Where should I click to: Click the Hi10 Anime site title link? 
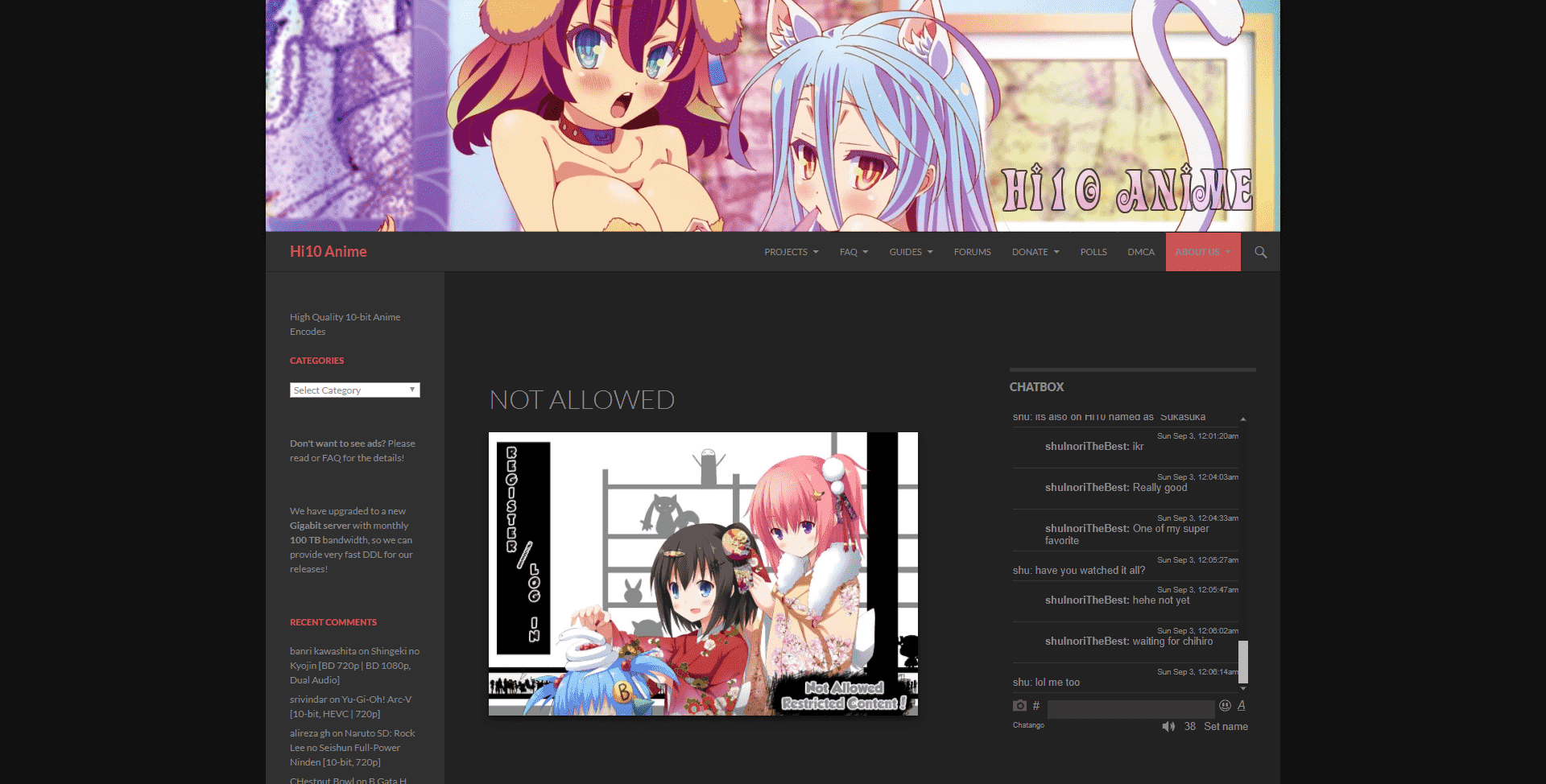[329, 252]
